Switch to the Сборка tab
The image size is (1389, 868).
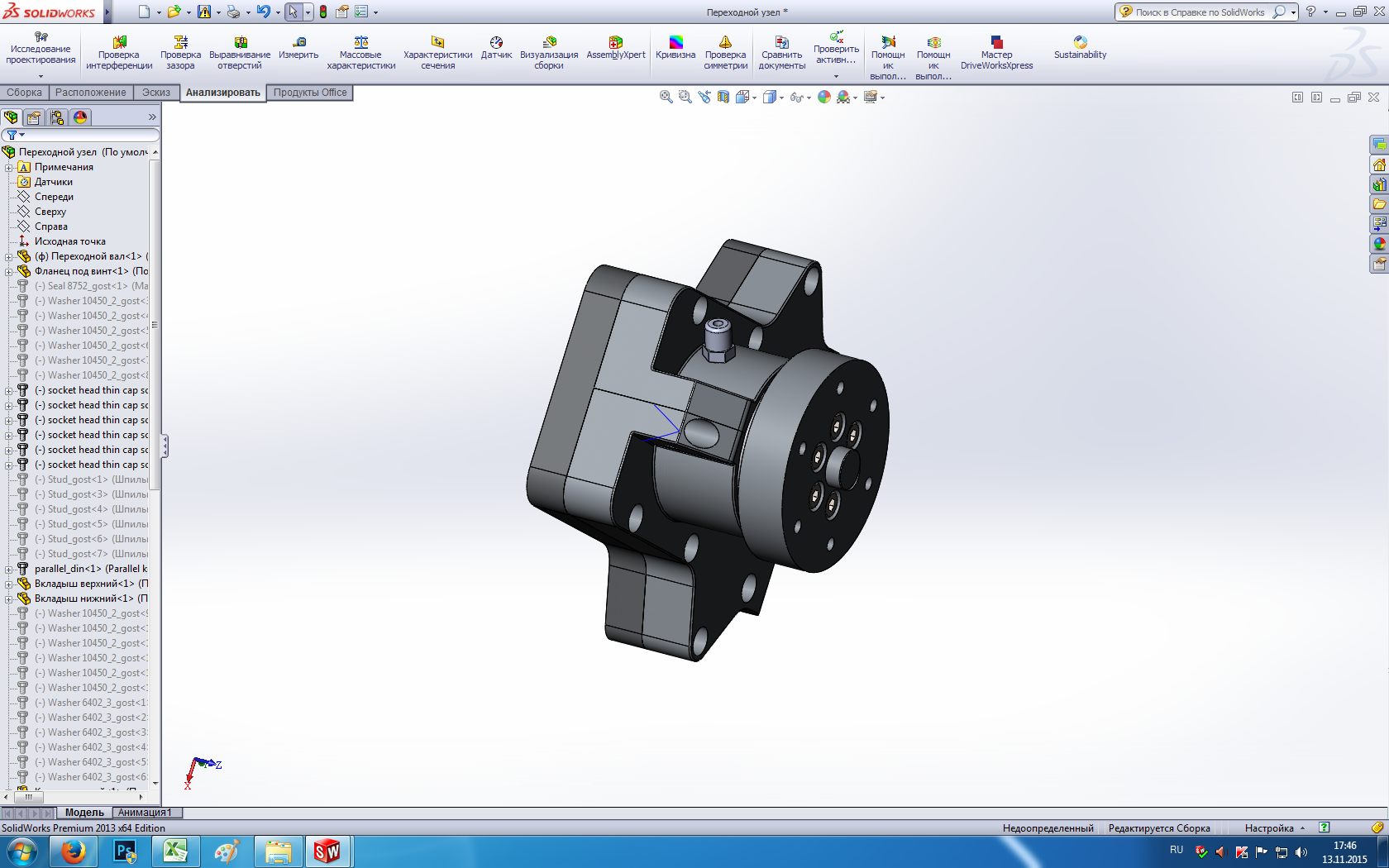coord(25,93)
